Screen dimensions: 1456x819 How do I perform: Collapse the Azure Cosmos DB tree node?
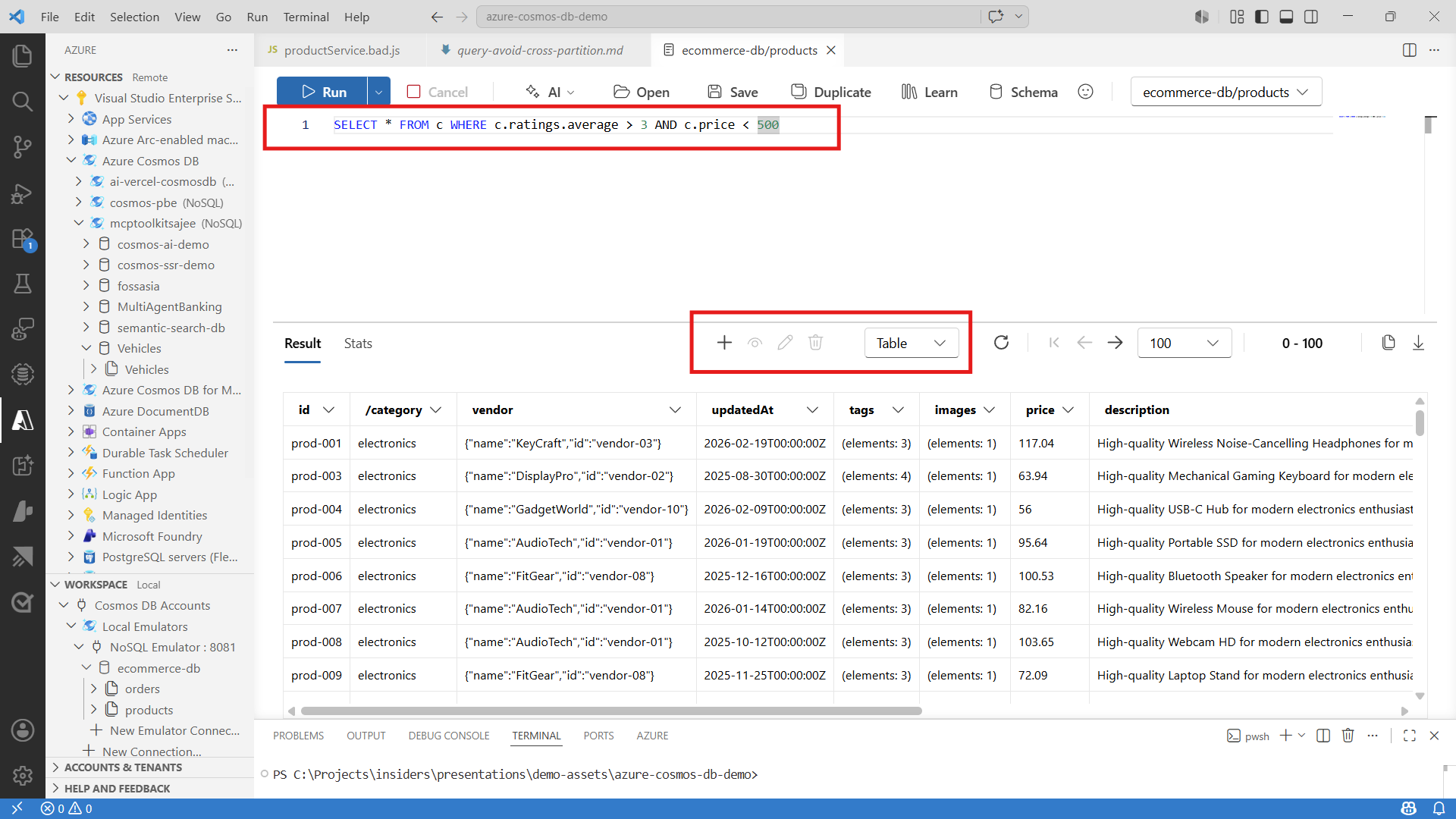[71, 161]
